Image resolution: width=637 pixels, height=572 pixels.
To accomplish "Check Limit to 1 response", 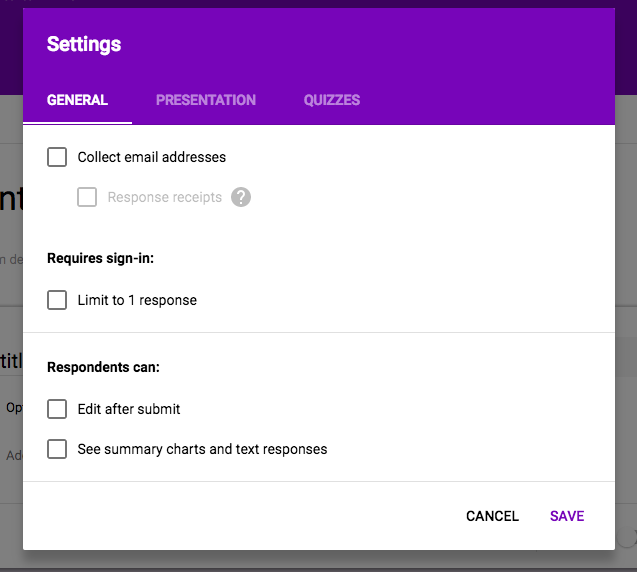I will (57, 300).
